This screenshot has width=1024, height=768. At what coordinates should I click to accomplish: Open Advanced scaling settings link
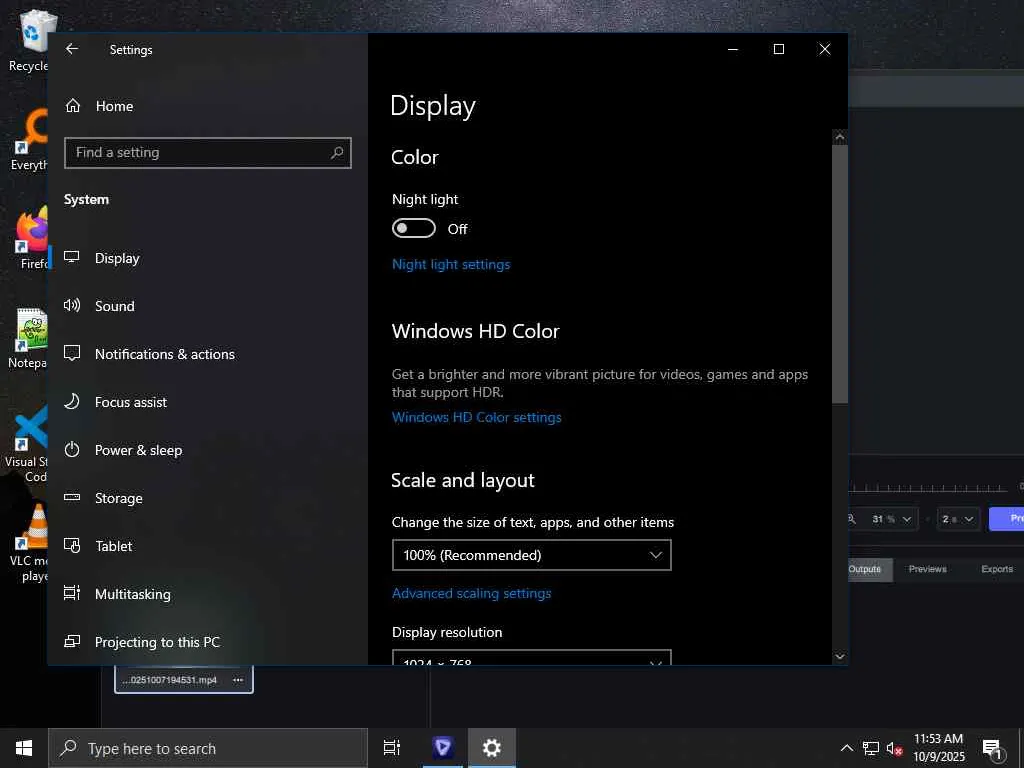(471, 593)
